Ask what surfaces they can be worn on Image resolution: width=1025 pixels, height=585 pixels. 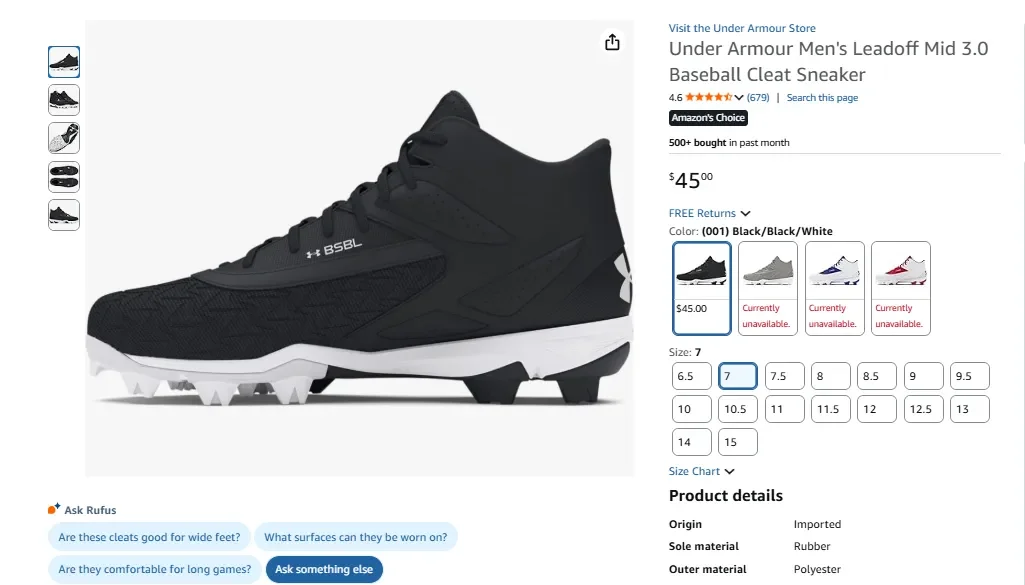(x=357, y=537)
